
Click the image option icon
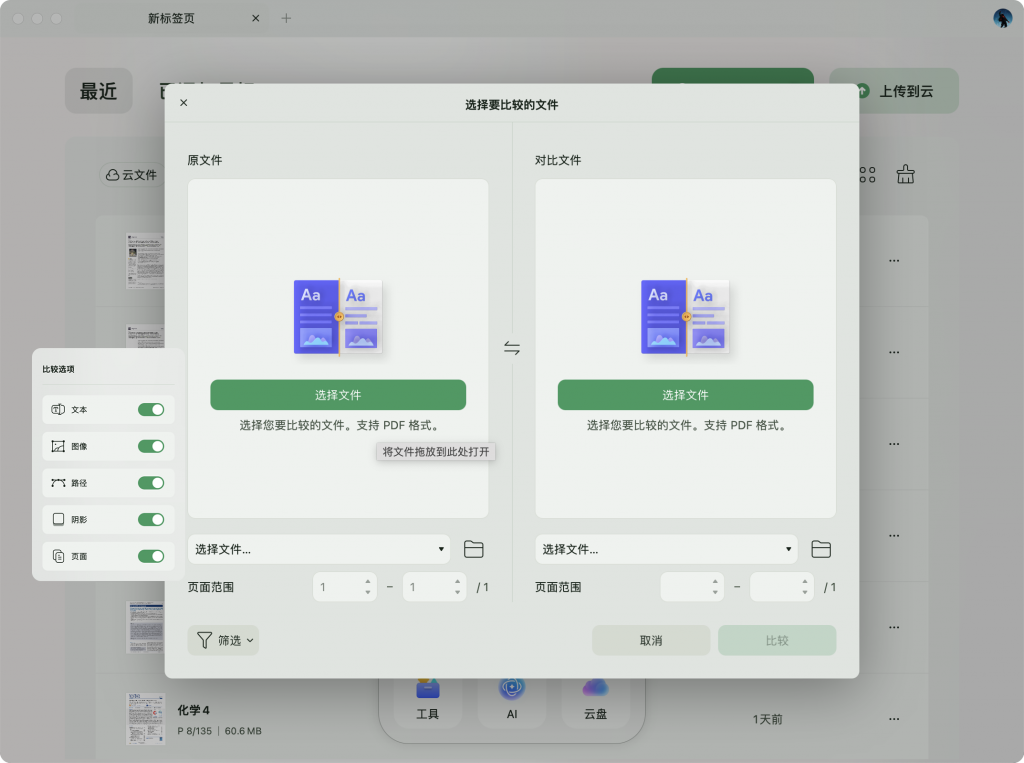58,446
